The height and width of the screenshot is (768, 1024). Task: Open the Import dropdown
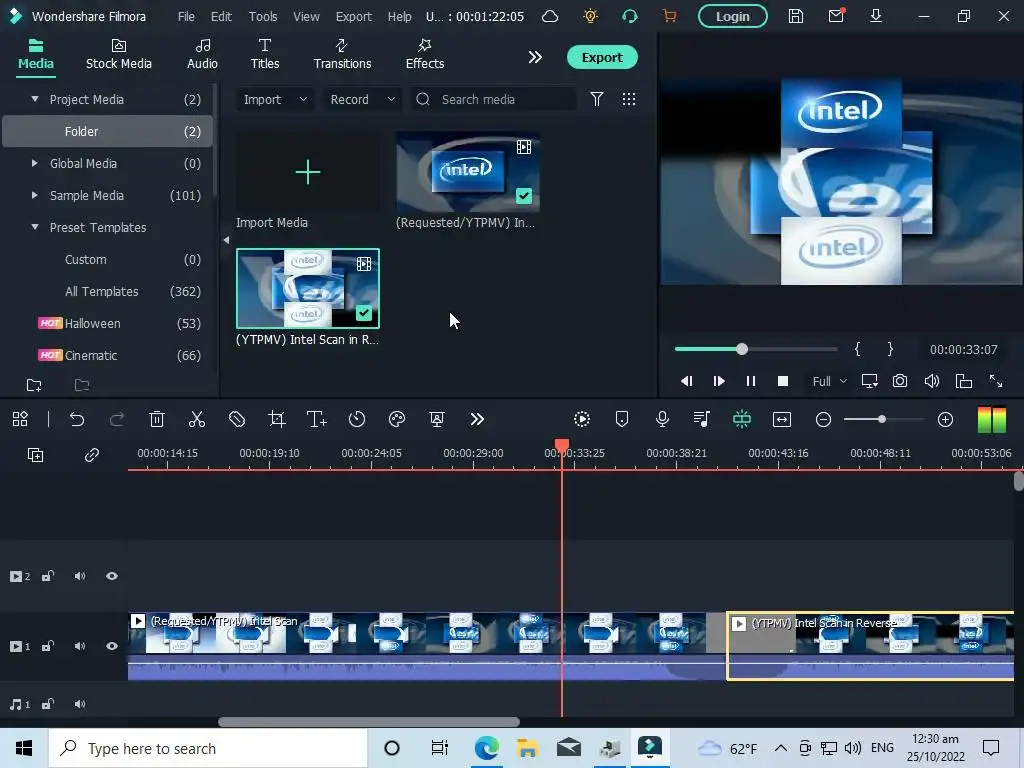click(274, 99)
